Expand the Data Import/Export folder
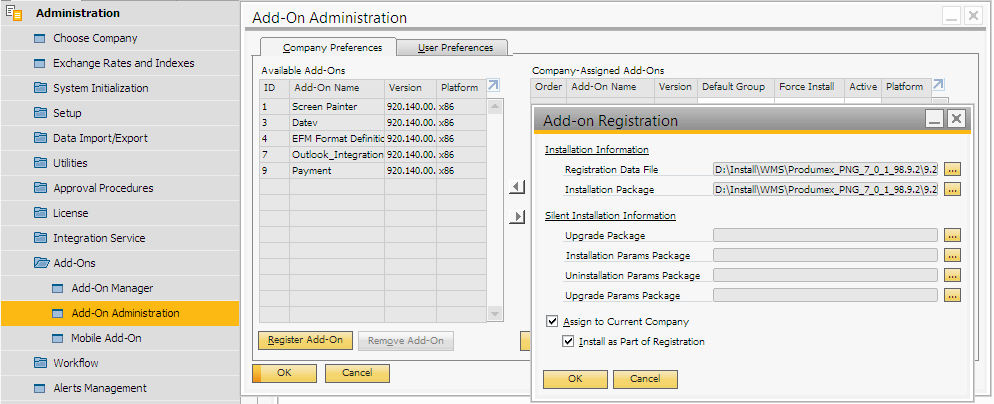 41,138
